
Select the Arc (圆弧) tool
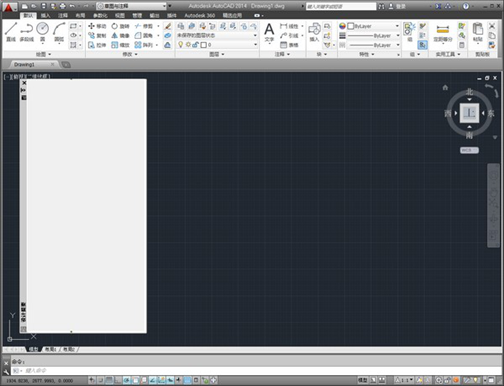point(59,32)
